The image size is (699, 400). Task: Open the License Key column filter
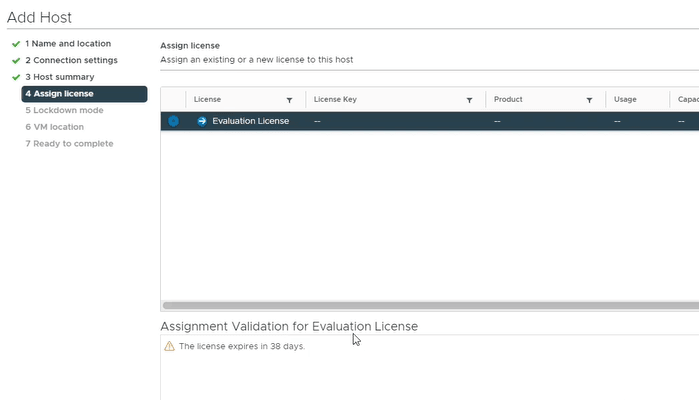[469, 100]
